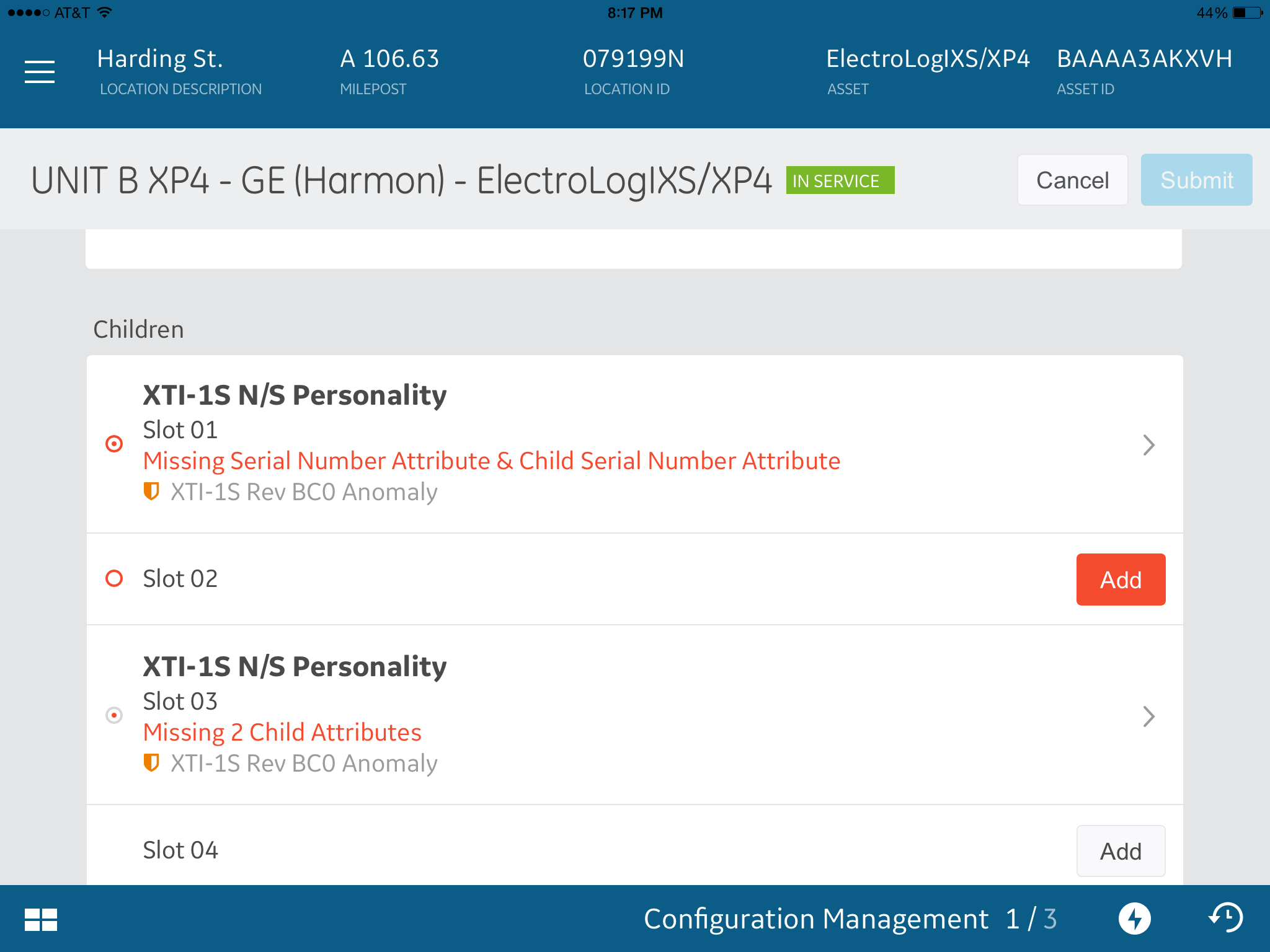Open Configuration Management step 1 / 3

click(850, 919)
